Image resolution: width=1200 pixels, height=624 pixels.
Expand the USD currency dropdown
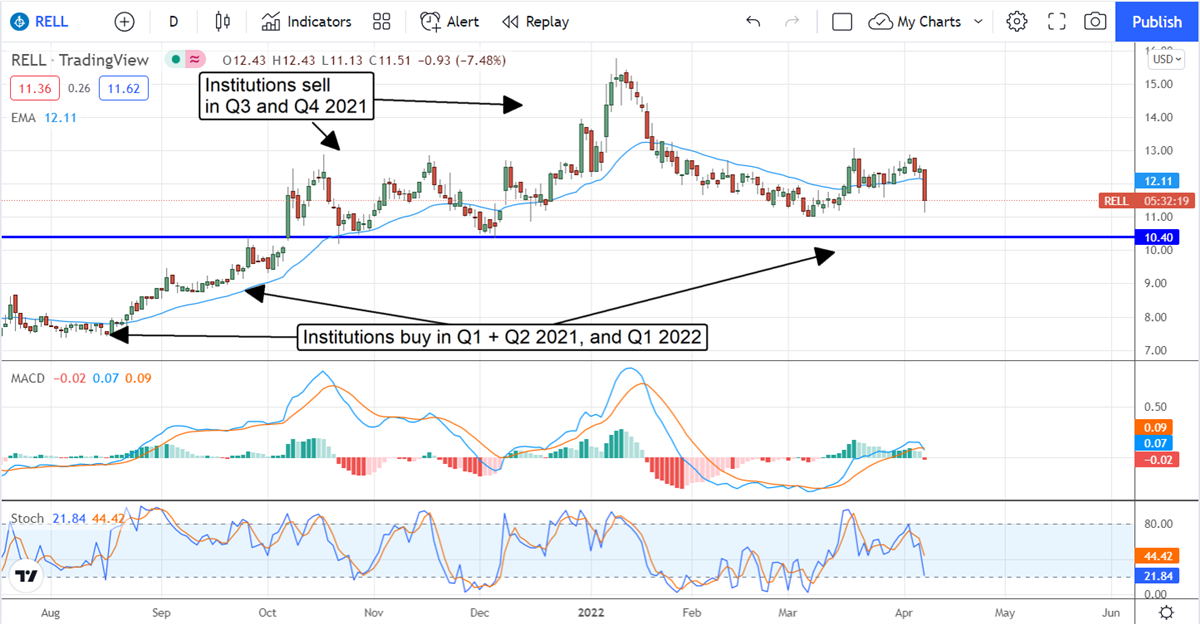pos(1166,59)
